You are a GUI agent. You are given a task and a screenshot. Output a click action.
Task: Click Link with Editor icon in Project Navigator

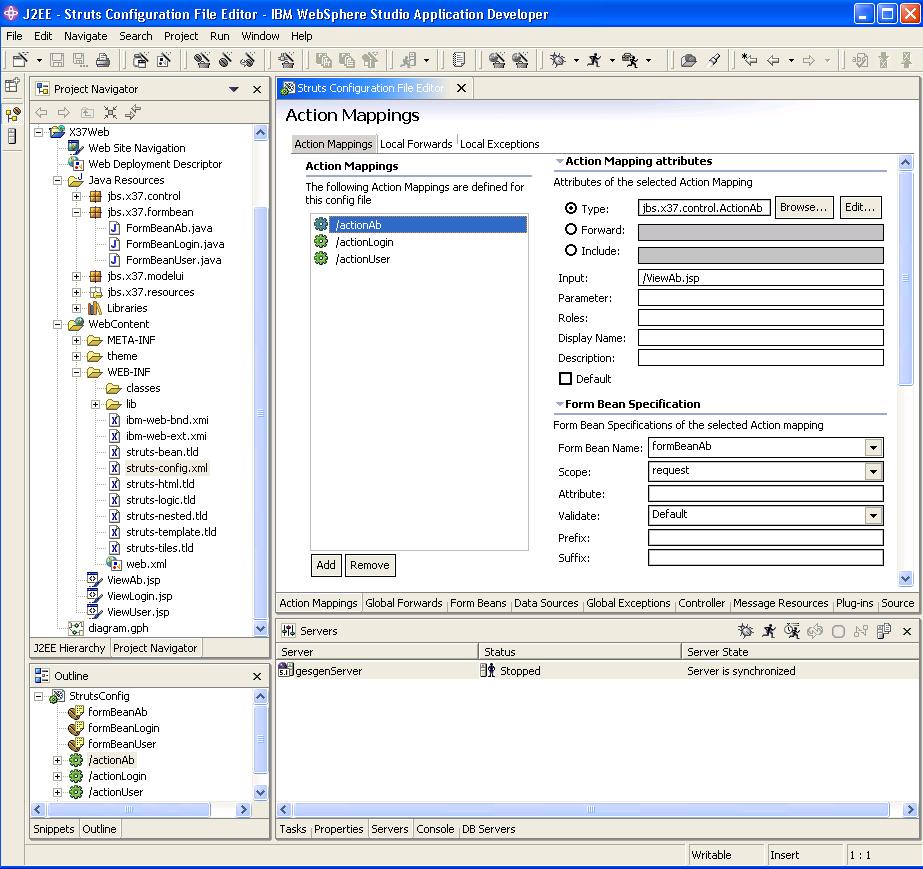click(134, 112)
